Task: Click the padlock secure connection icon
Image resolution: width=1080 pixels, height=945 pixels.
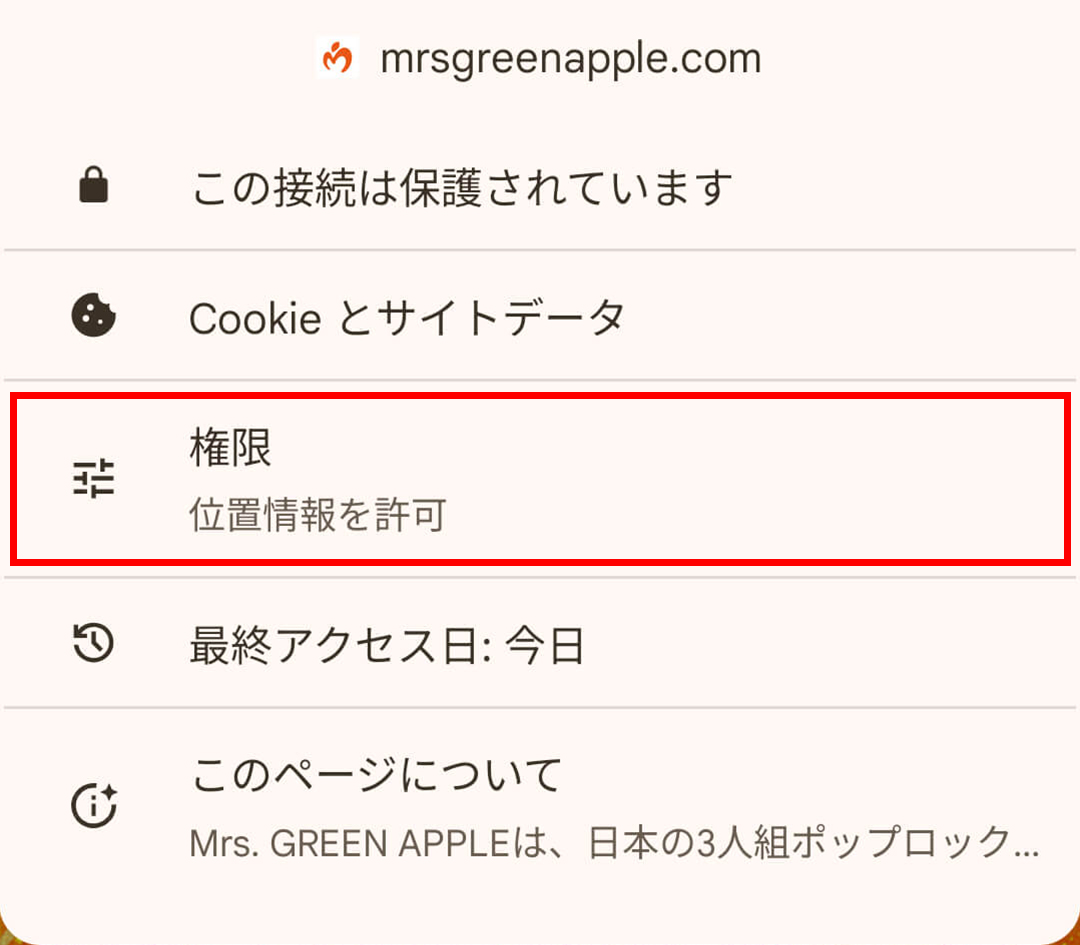Action: 94,187
